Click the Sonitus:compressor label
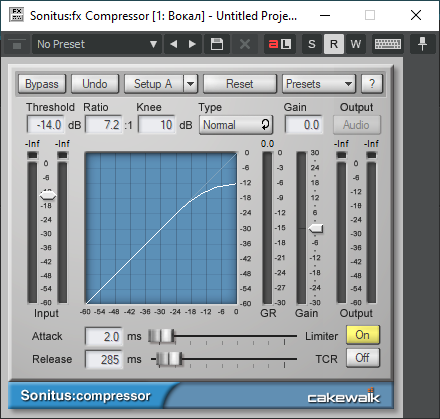Viewport: 440px width, 419px height. pos(85,396)
